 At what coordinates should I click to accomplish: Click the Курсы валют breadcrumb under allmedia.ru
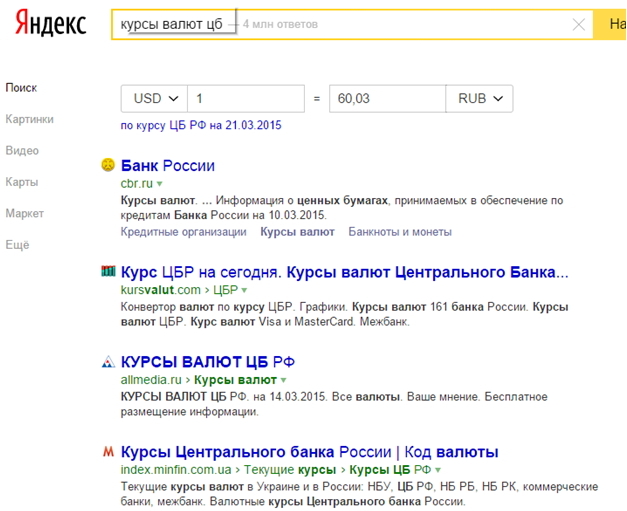point(236,379)
